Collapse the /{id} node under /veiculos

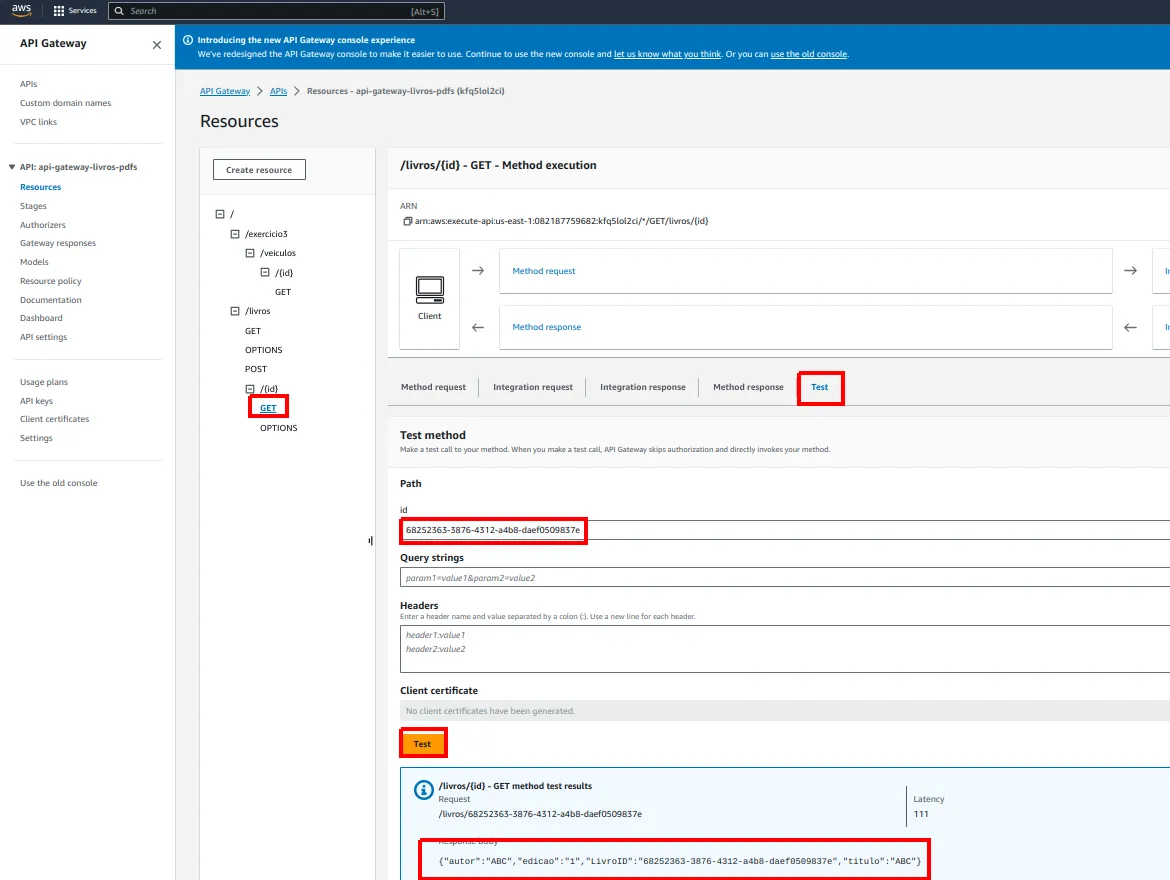coord(265,272)
